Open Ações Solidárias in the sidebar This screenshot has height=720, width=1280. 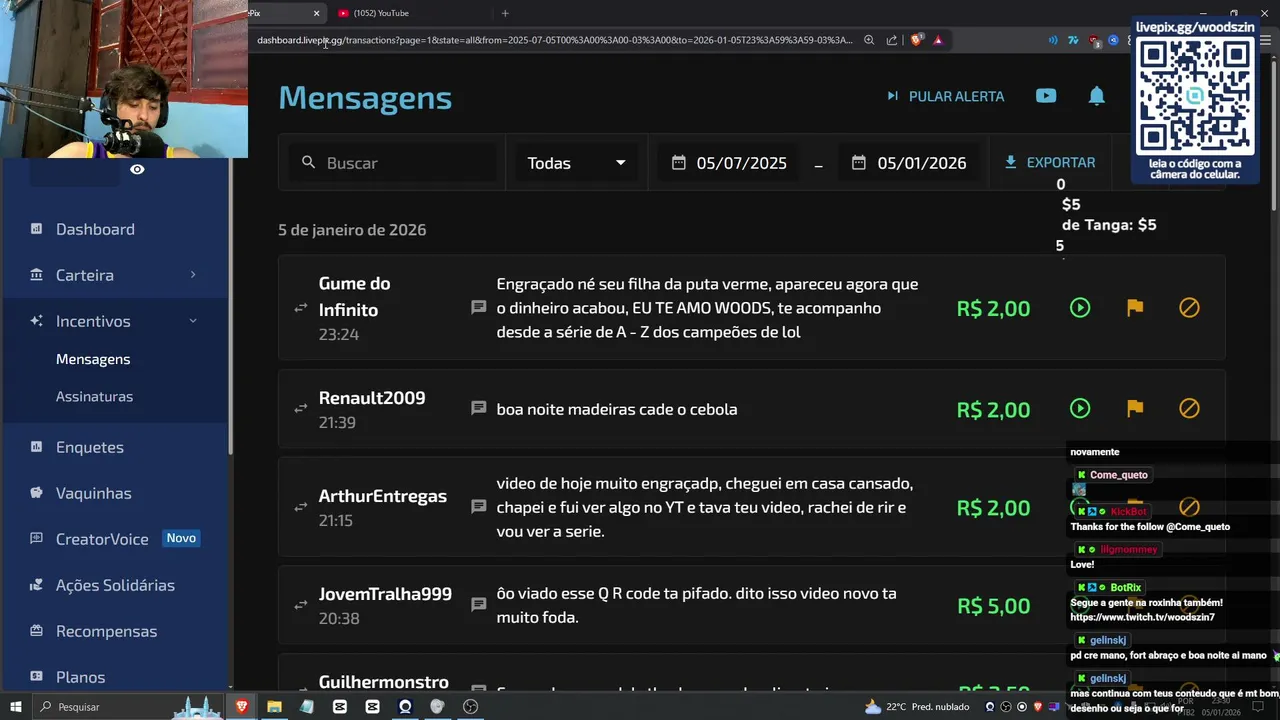115,585
